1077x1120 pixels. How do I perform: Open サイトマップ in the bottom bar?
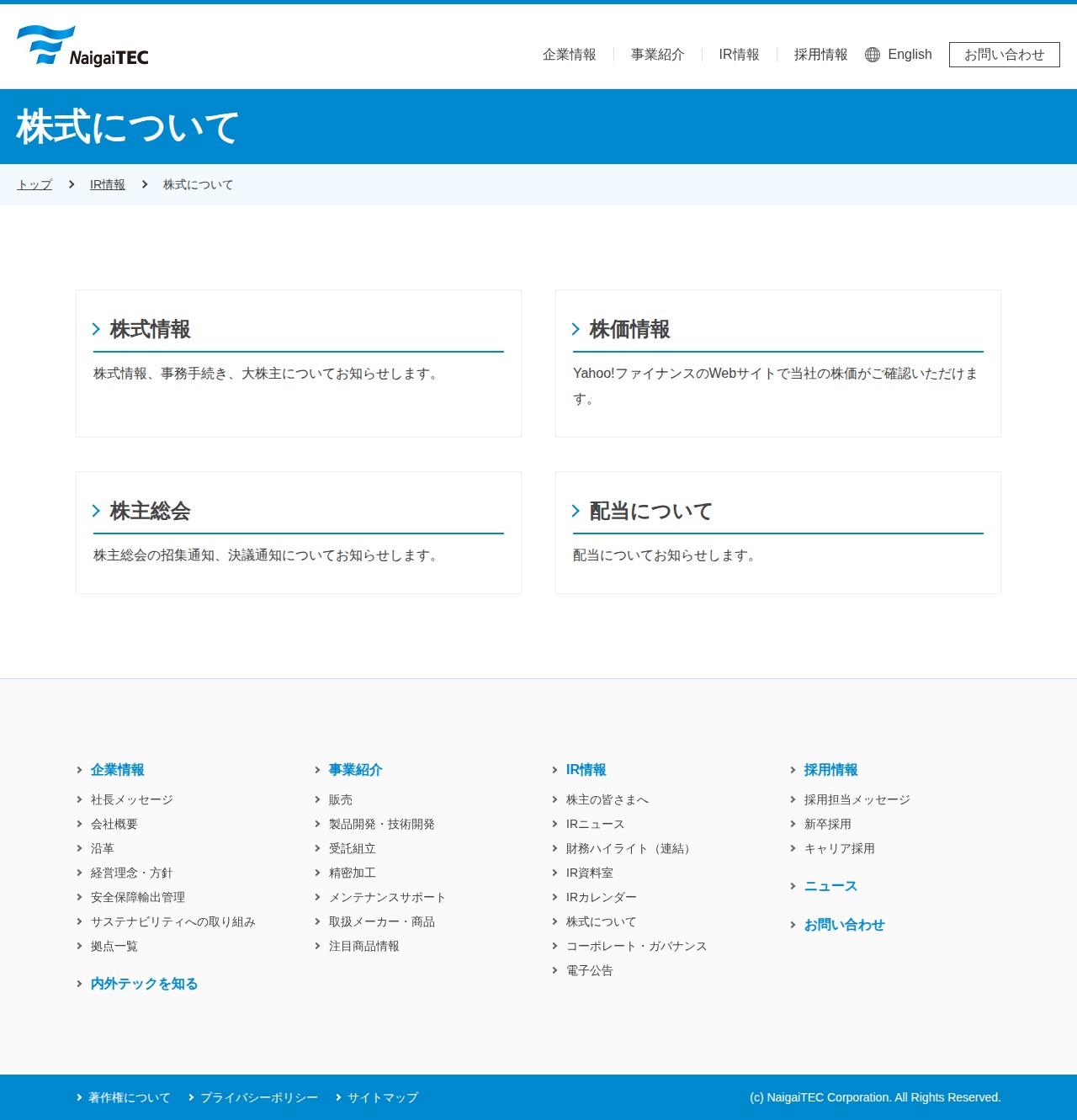click(383, 1097)
